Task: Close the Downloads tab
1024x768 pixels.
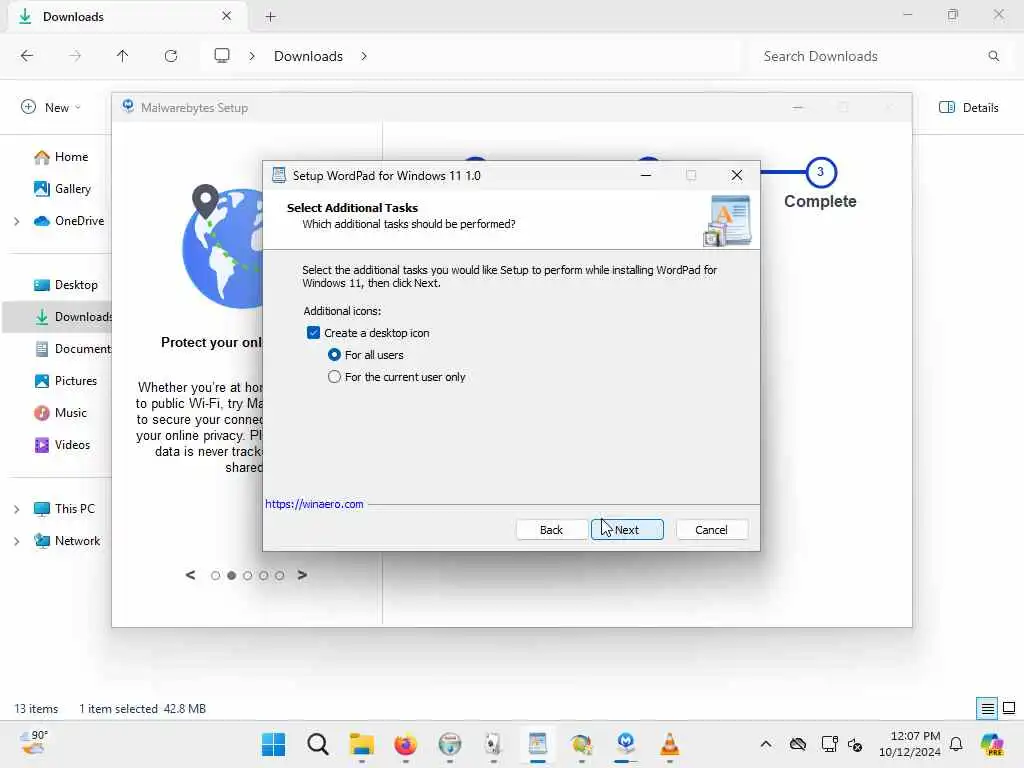Action: (226, 16)
